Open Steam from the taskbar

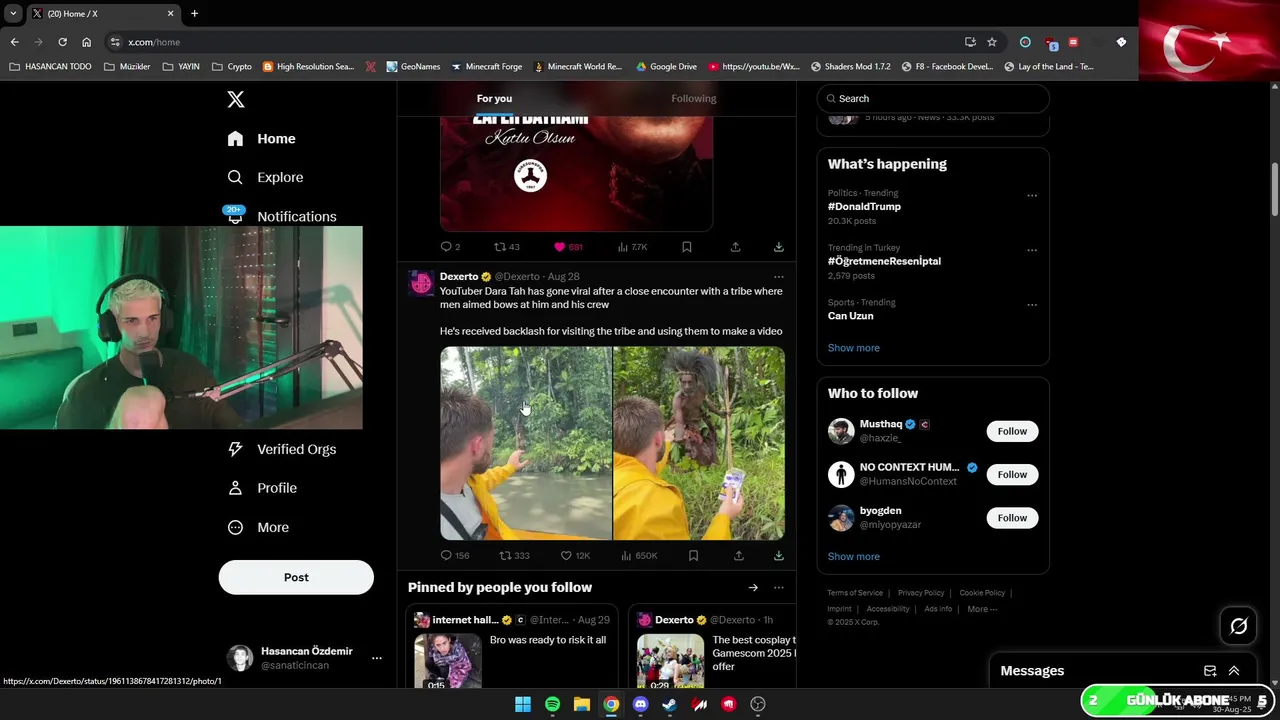point(670,704)
